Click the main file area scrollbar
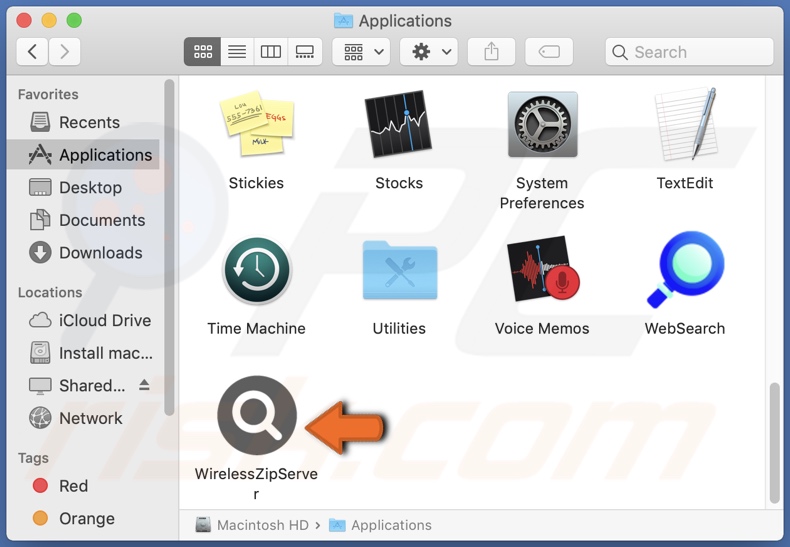The width and height of the screenshot is (790, 547). (774, 443)
